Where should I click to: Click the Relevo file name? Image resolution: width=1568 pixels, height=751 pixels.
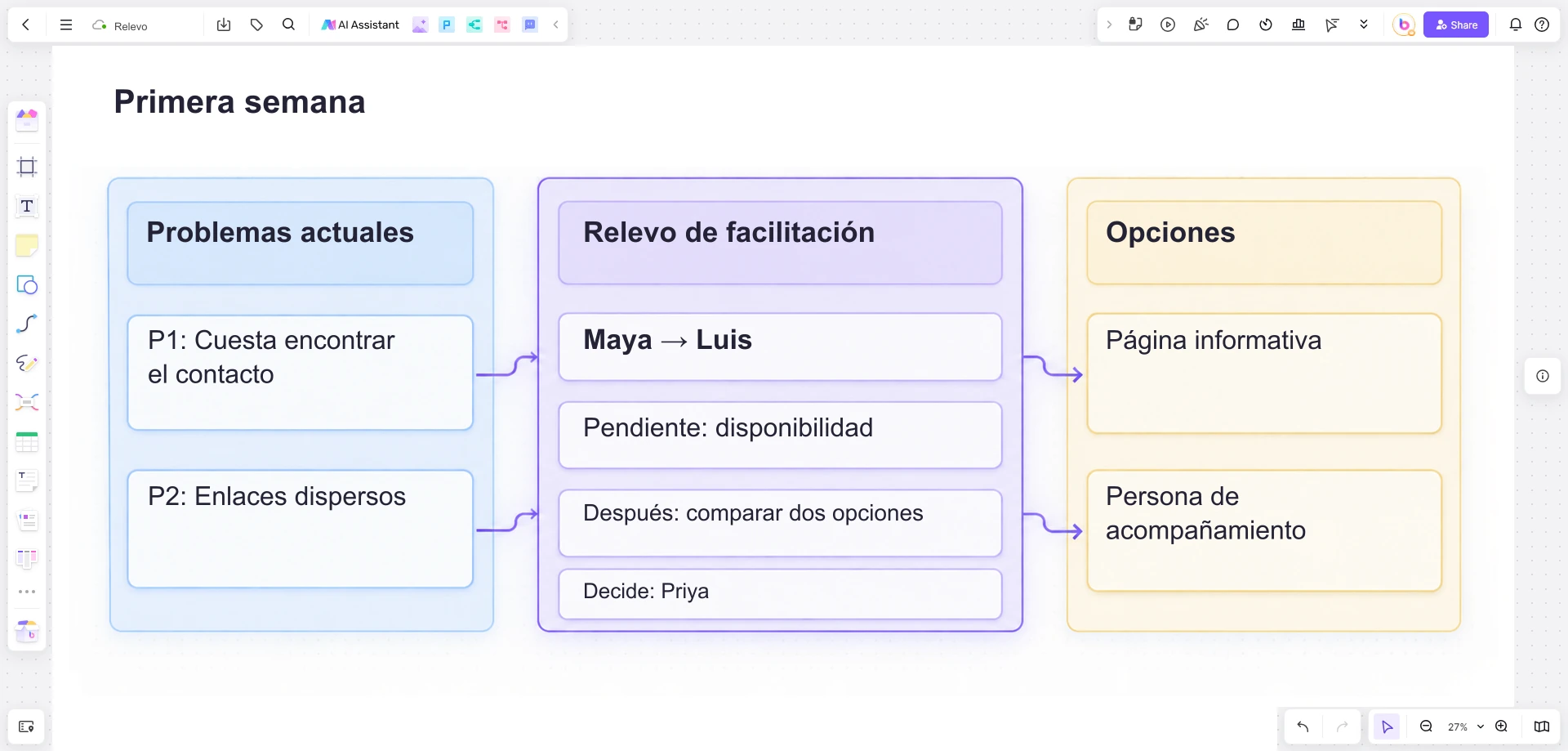click(x=131, y=26)
